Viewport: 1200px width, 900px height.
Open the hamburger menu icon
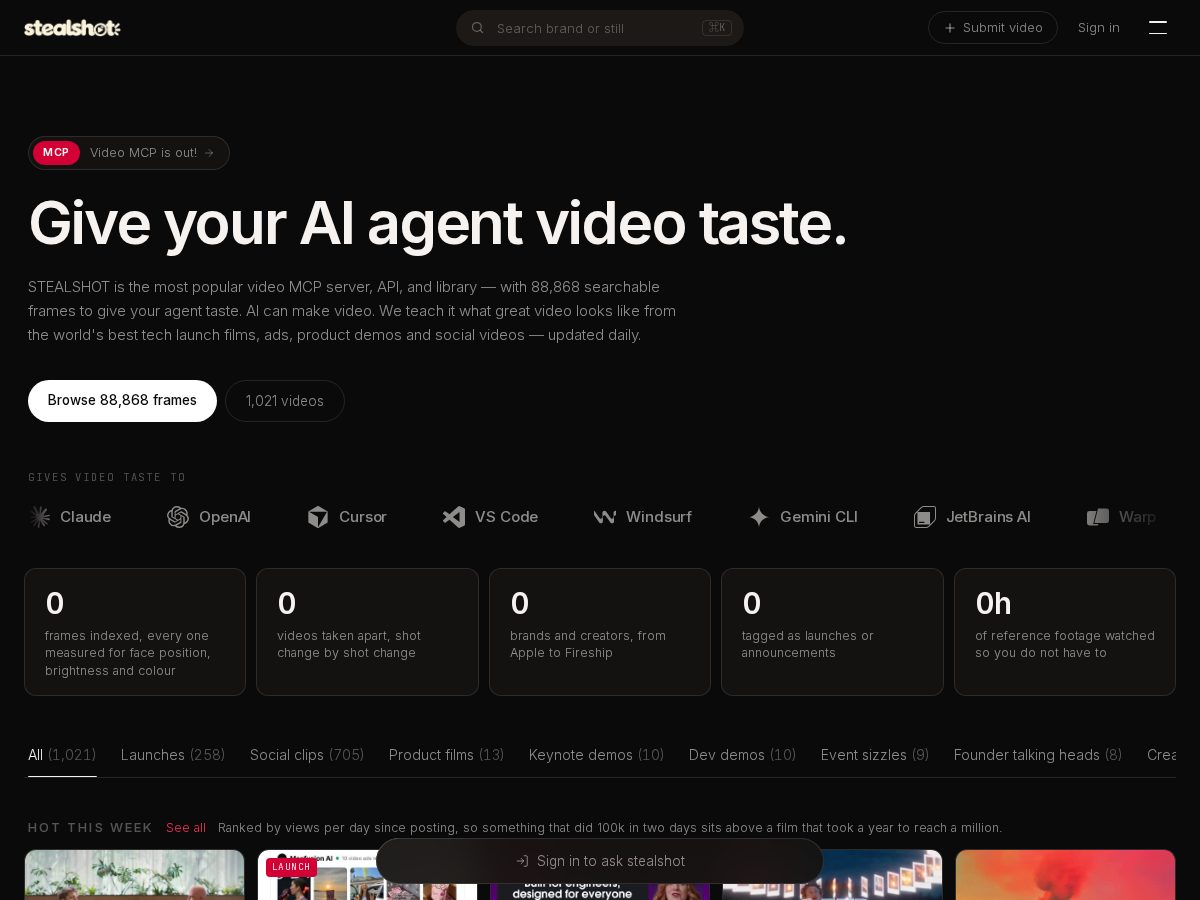[x=1158, y=28]
